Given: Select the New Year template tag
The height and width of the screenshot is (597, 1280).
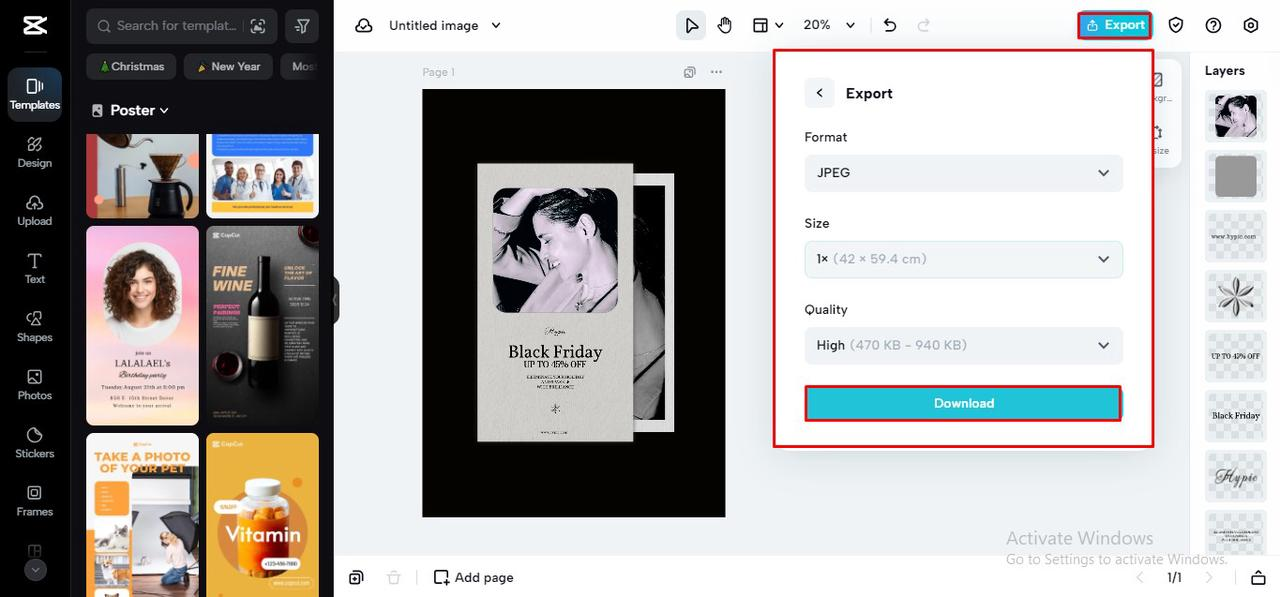Looking at the screenshot, I should (228, 67).
